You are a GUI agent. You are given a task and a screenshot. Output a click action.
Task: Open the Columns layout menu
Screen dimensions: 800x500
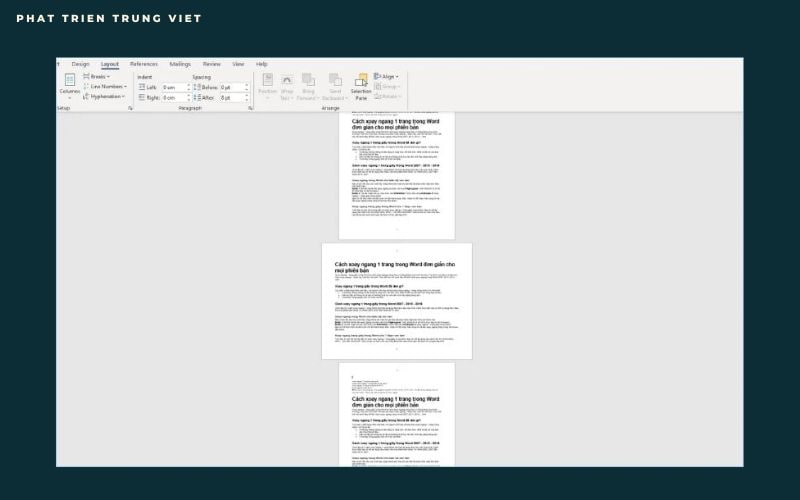69,84
